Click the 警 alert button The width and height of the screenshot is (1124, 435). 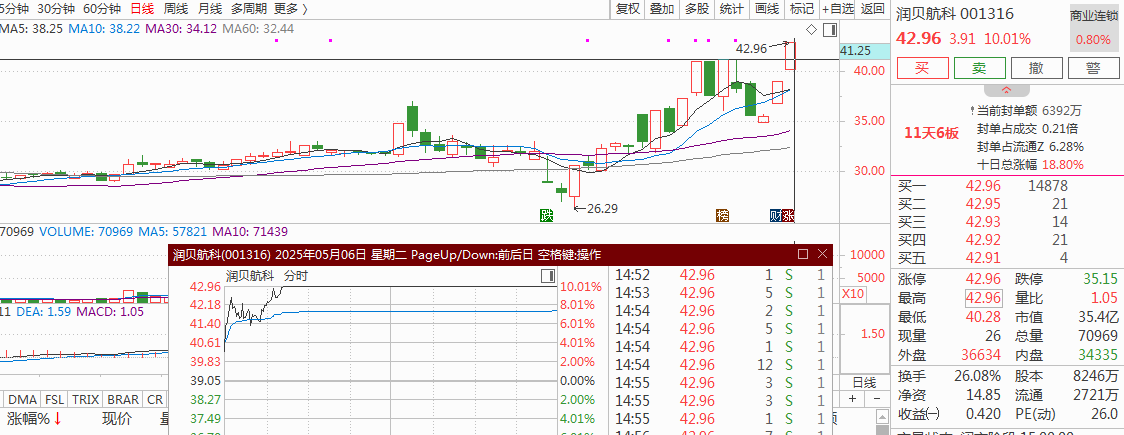click(1093, 68)
